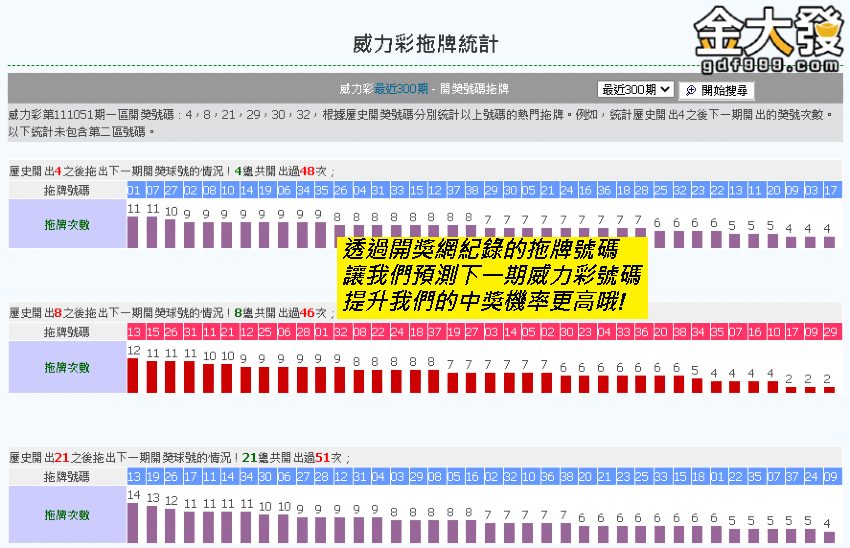Select number 34 in the pink row after 8
The width and height of the screenshot is (850, 548).
tap(698, 332)
